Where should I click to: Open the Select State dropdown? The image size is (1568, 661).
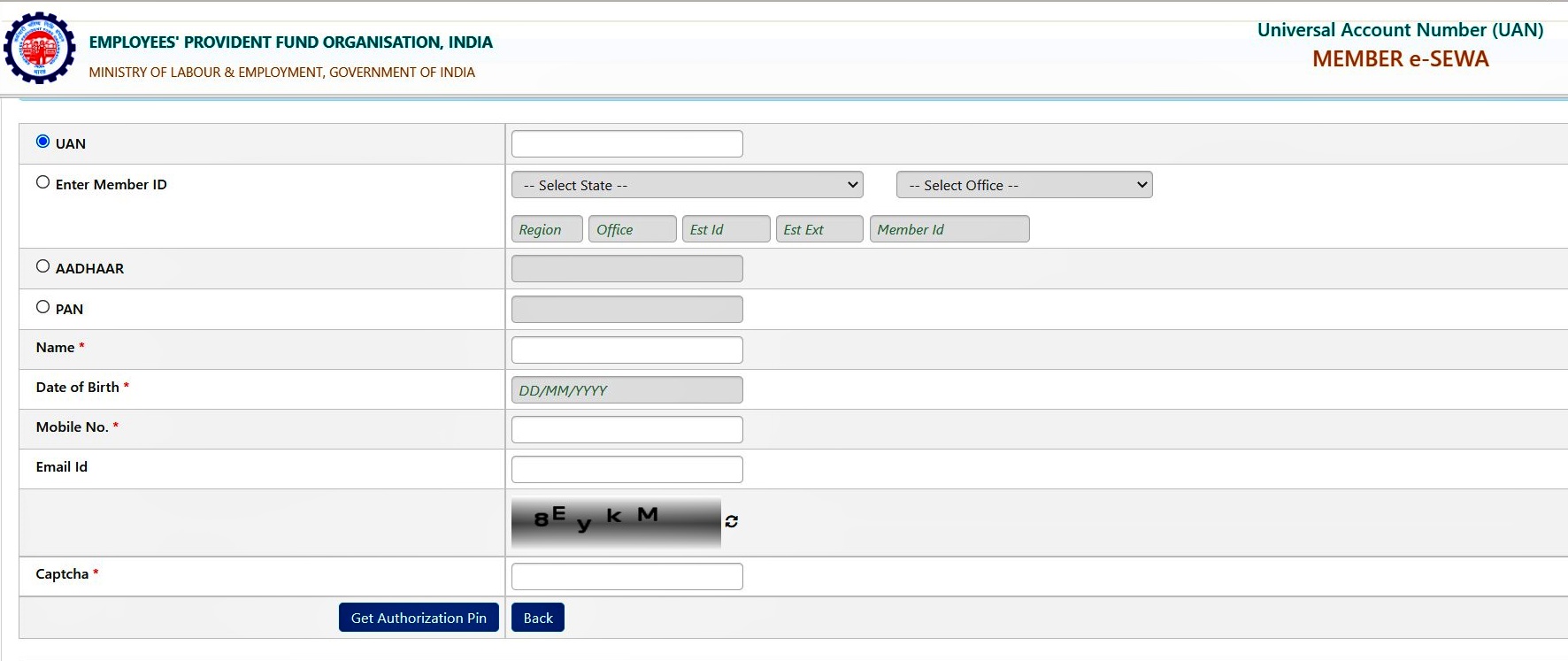click(688, 185)
